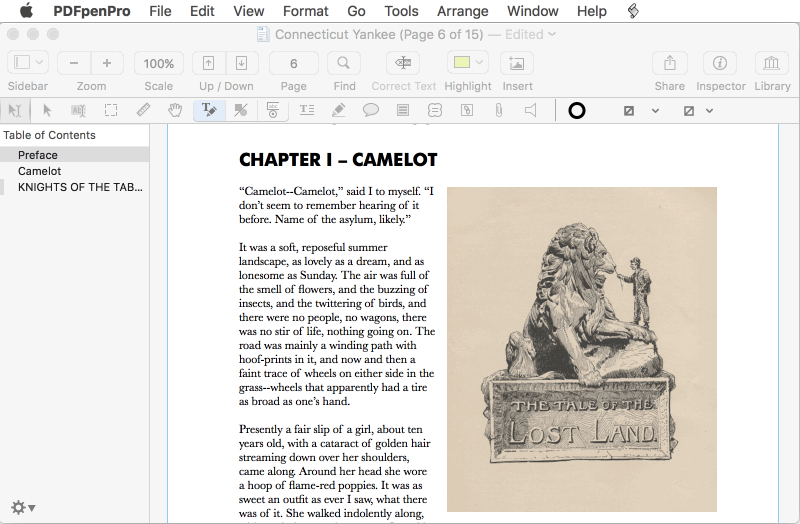Select the arrow edit tool

click(46, 110)
